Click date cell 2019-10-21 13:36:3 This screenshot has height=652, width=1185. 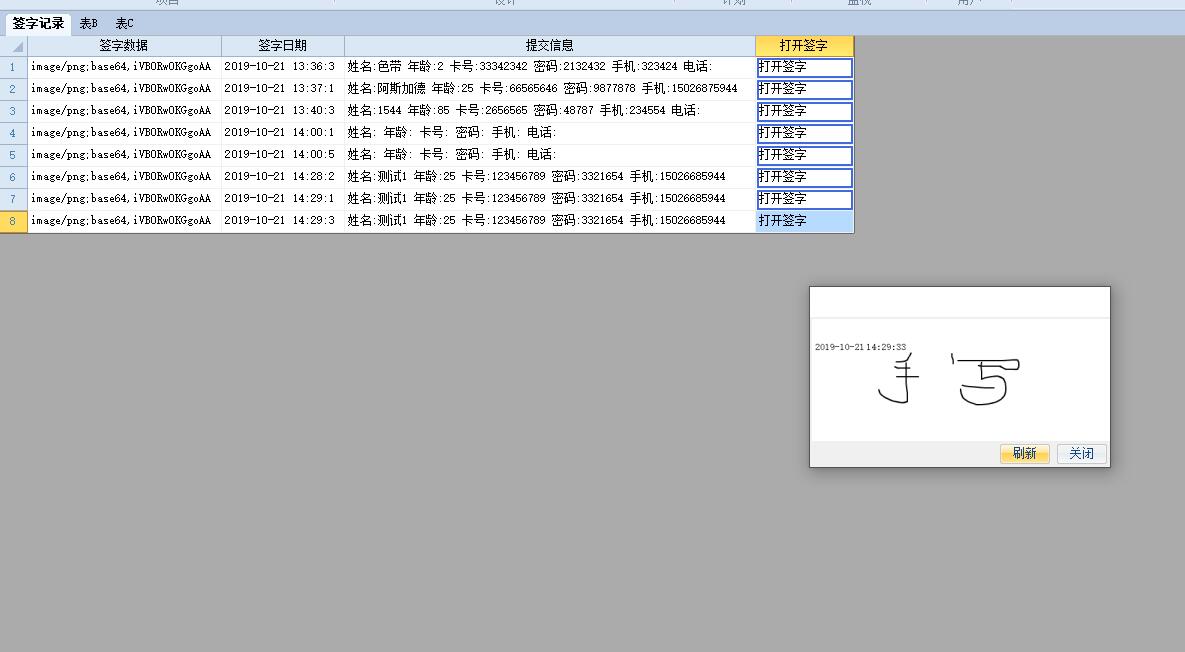(x=283, y=67)
